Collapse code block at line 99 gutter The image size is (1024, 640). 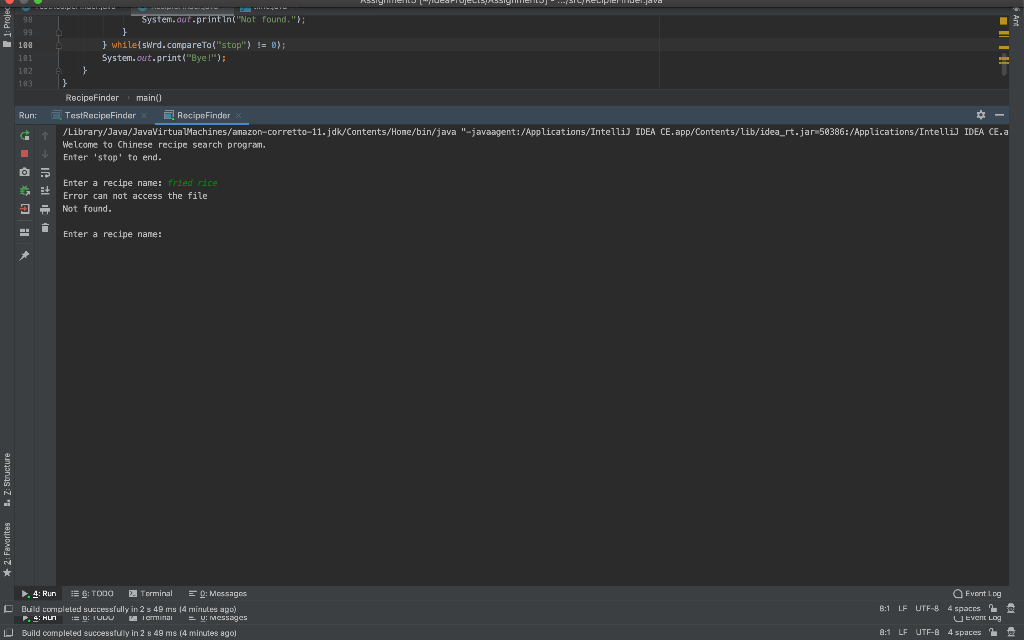[59, 32]
